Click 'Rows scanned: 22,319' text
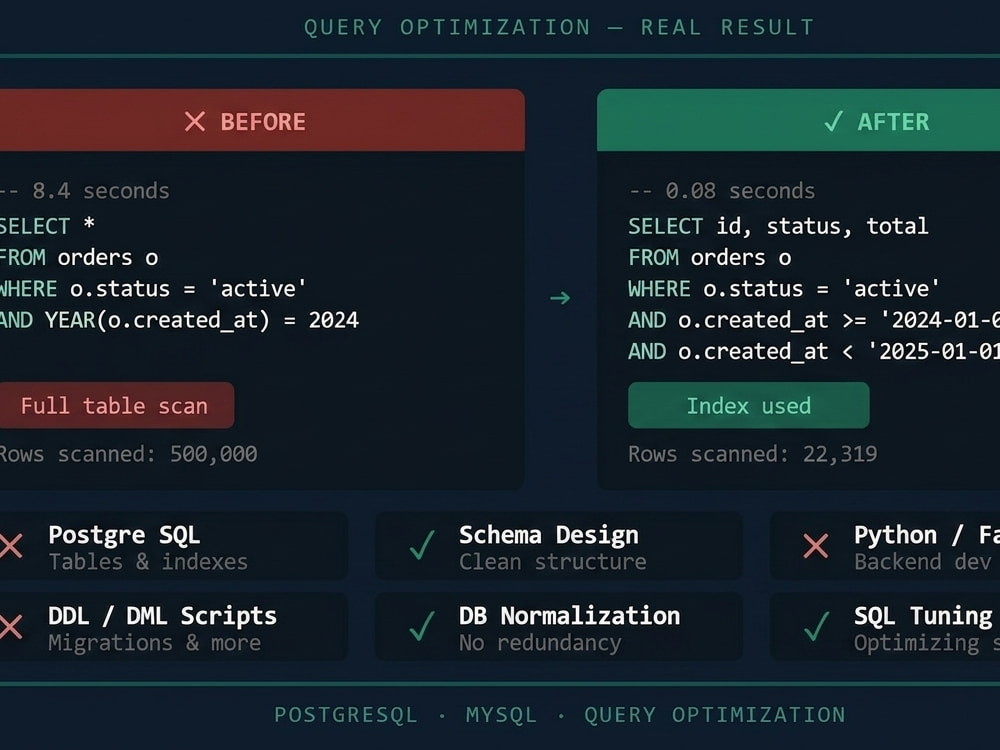 pyautogui.click(x=753, y=454)
